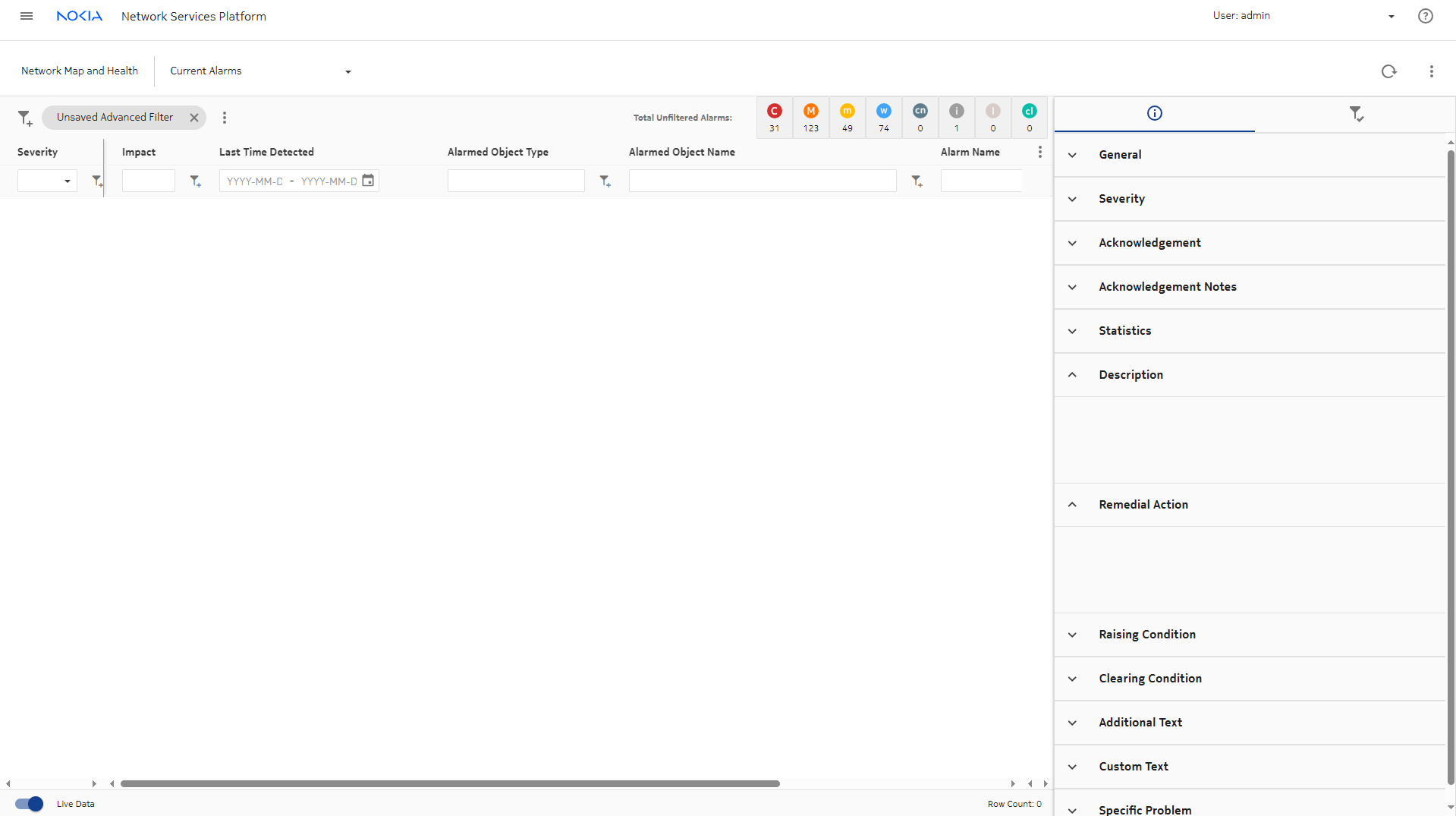Screen dimensions: 1456x816
Task: Open the Severity filter dropdown
Action: 47,181
